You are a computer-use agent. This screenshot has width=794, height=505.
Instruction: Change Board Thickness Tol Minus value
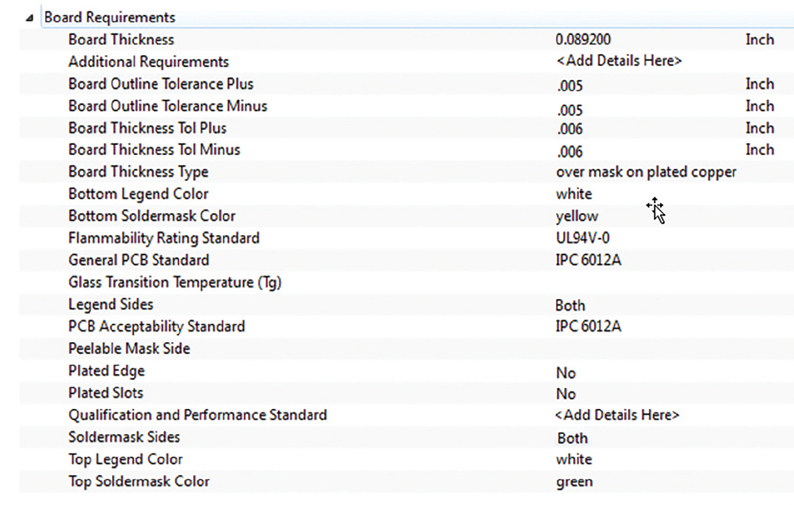pyautogui.click(x=570, y=151)
